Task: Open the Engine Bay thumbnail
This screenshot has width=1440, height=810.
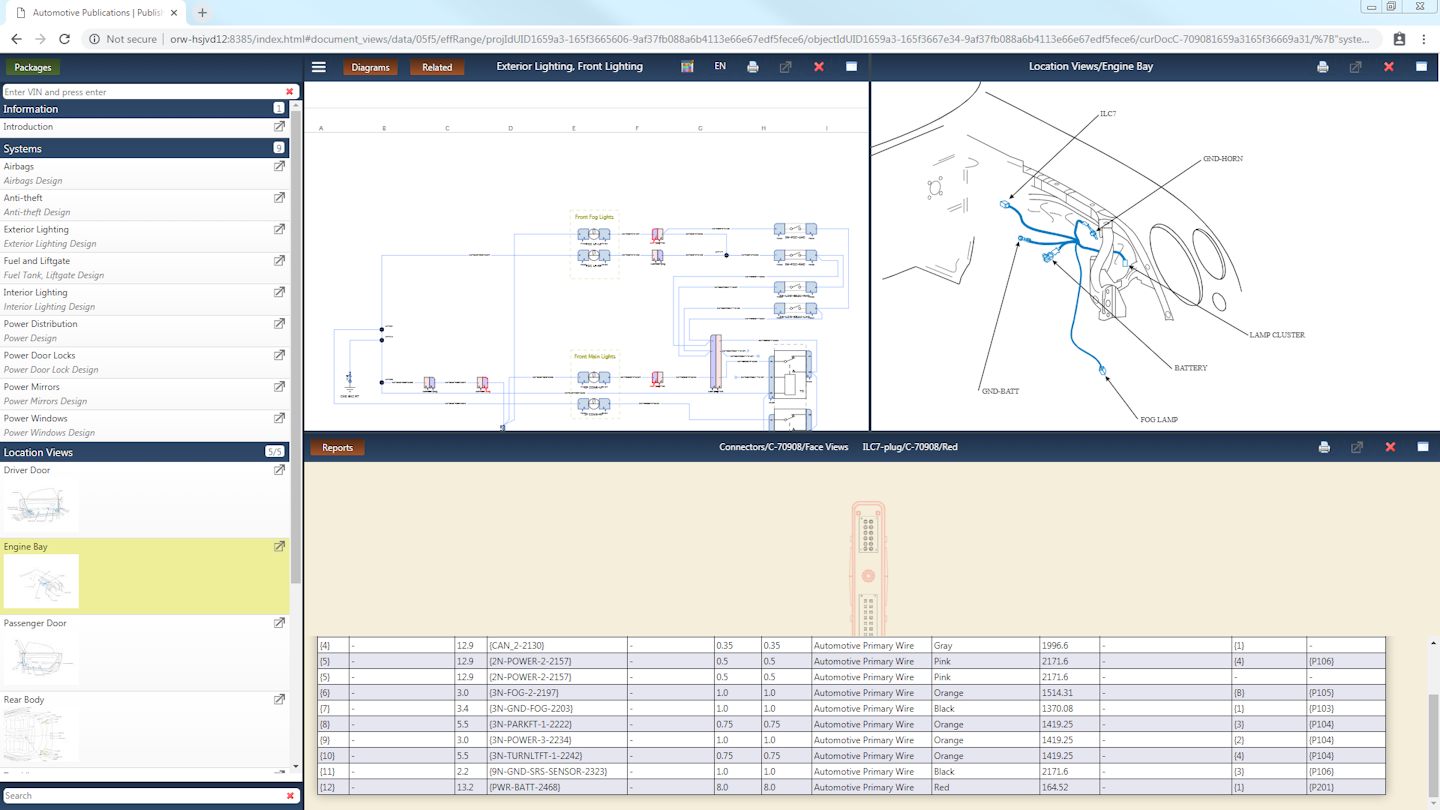Action: pyautogui.click(x=41, y=582)
